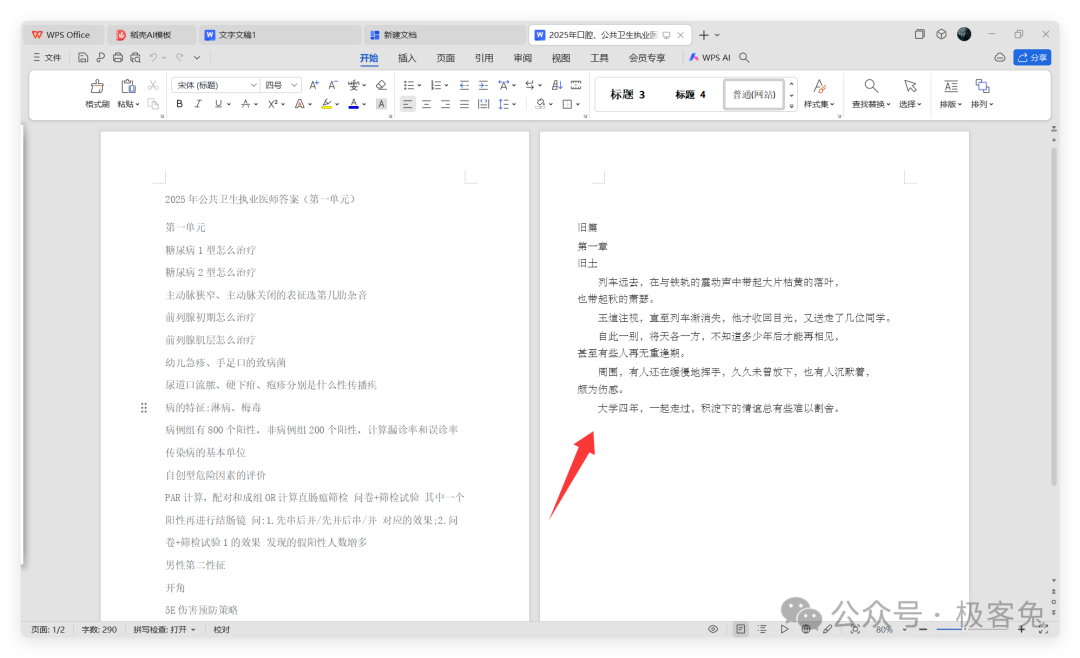The height and width of the screenshot is (658, 1080).
Task: Click the Cut scissors icon
Action: [x=153, y=85]
